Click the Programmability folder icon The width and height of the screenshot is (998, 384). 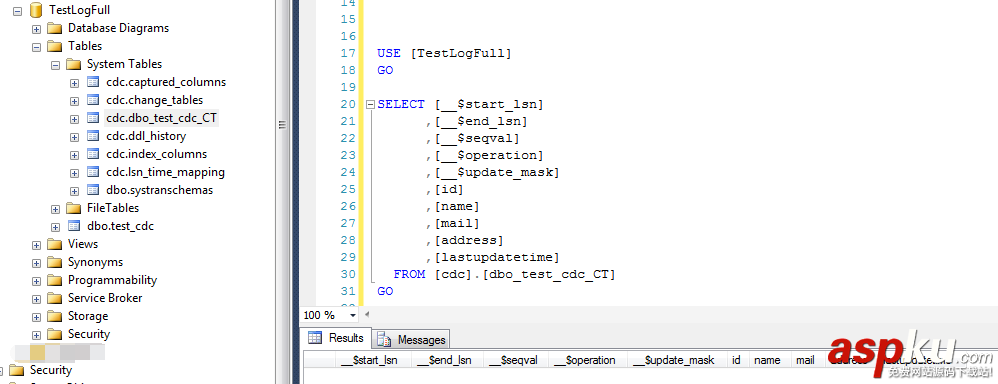click(55, 280)
